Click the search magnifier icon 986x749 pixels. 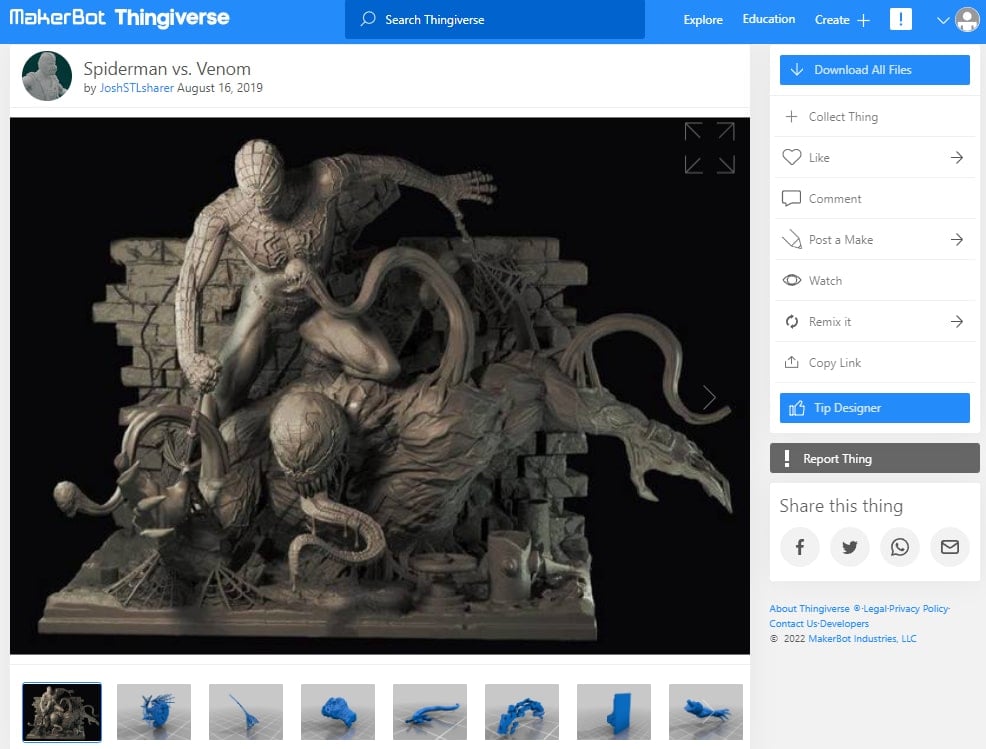(x=368, y=19)
